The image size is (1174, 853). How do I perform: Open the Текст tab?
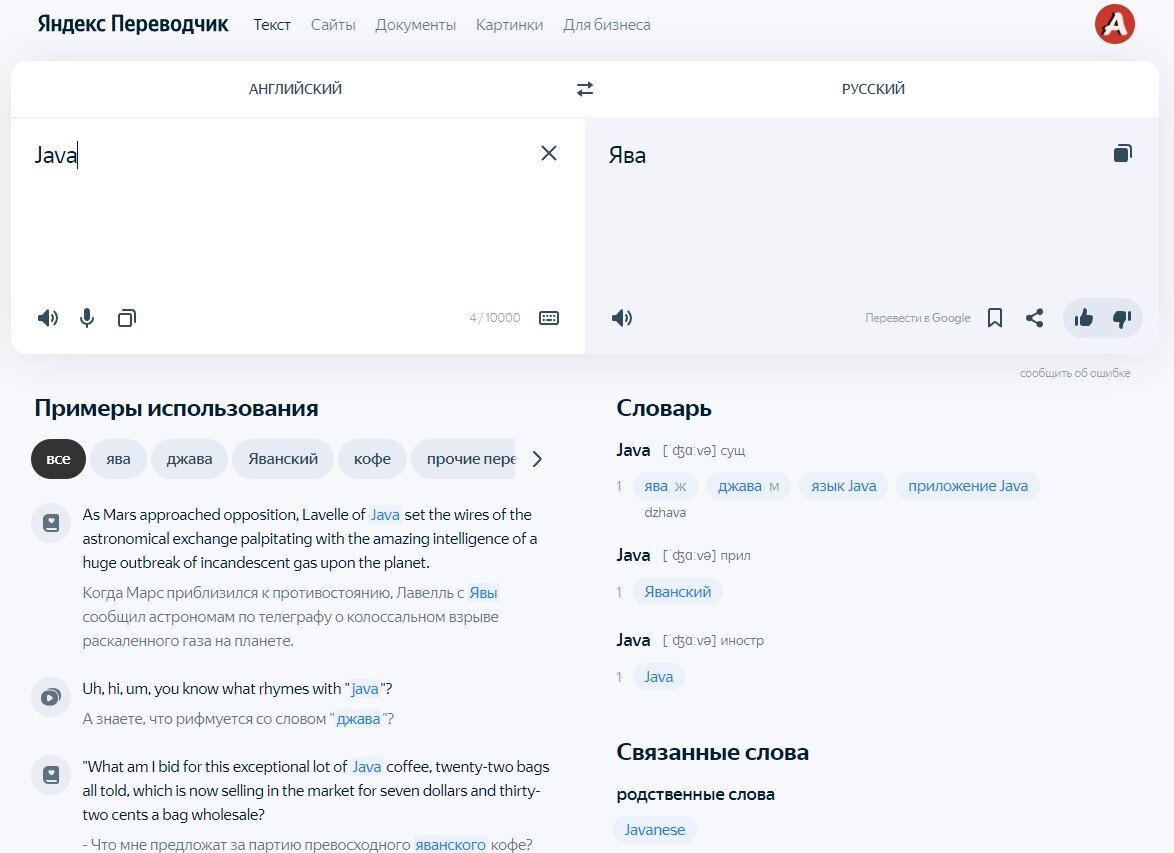click(272, 25)
